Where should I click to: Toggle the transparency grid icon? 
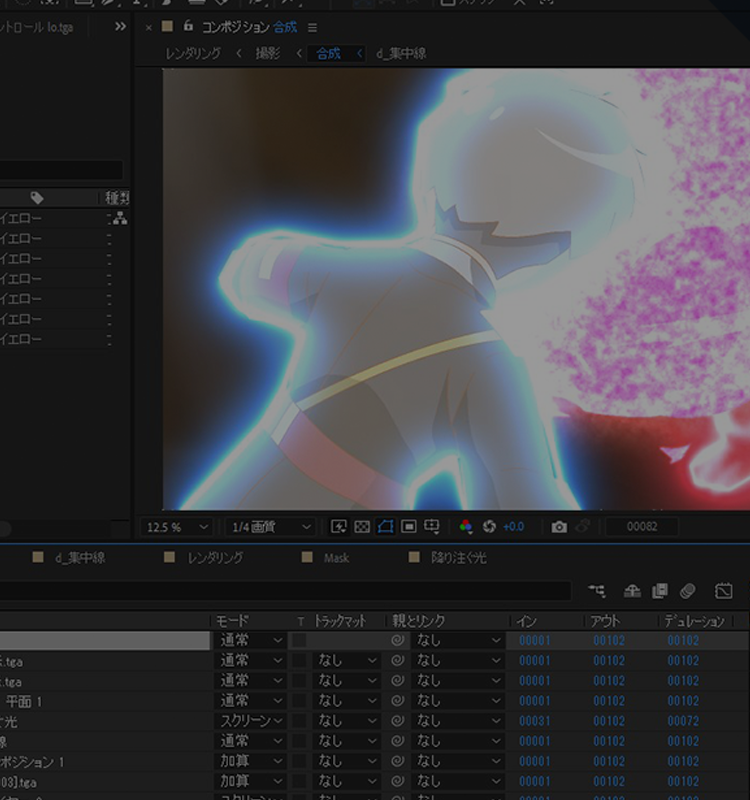point(362,527)
